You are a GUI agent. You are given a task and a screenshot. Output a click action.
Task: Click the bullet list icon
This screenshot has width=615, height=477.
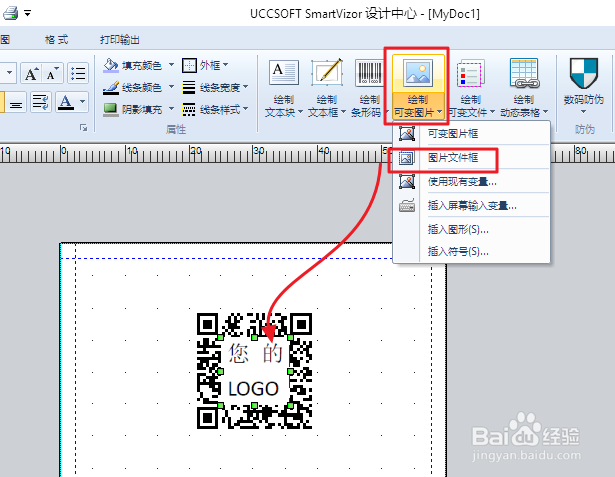click(x=78, y=73)
